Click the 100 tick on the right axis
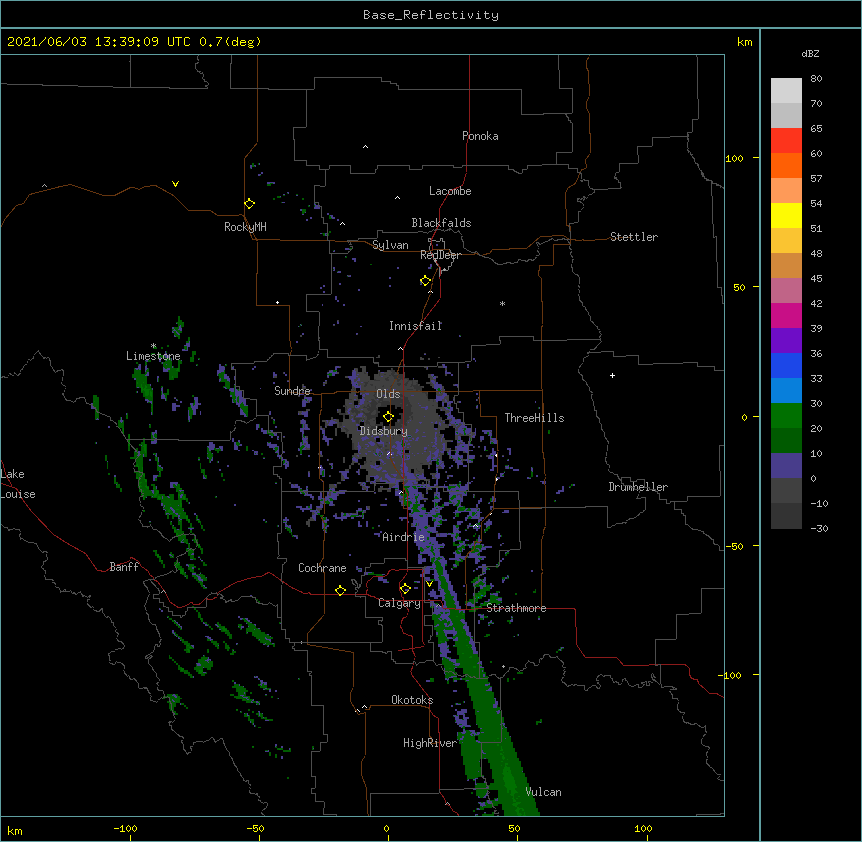 (x=734, y=159)
